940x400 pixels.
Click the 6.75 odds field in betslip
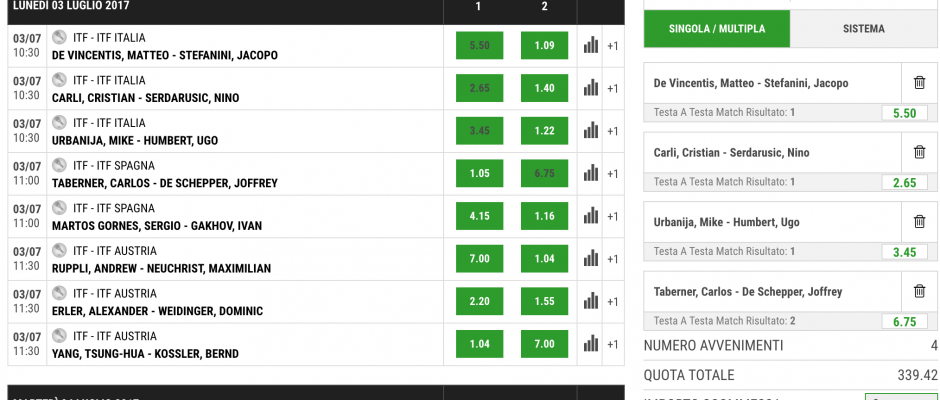click(x=905, y=321)
